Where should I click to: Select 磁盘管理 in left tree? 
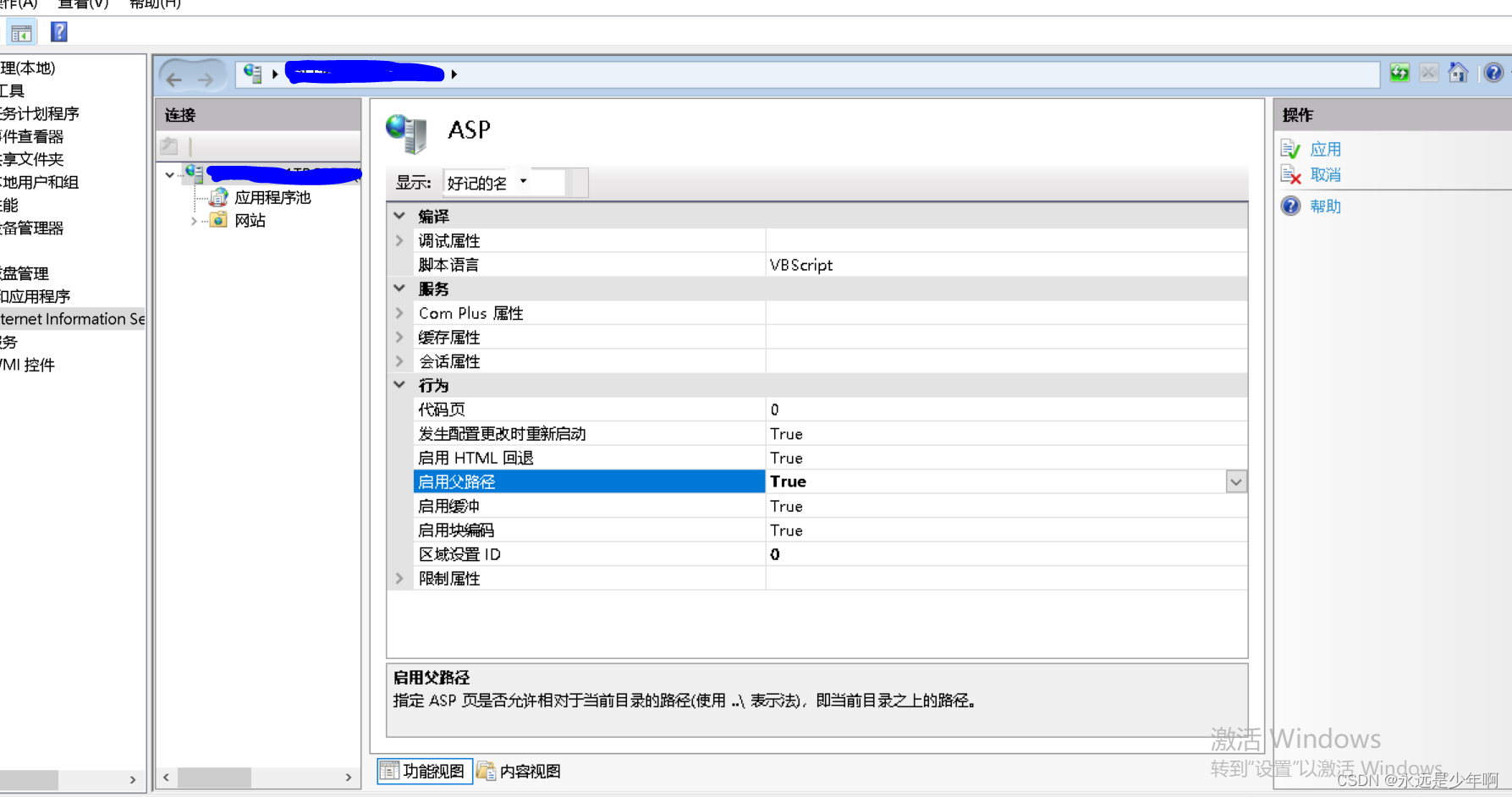point(25,273)
